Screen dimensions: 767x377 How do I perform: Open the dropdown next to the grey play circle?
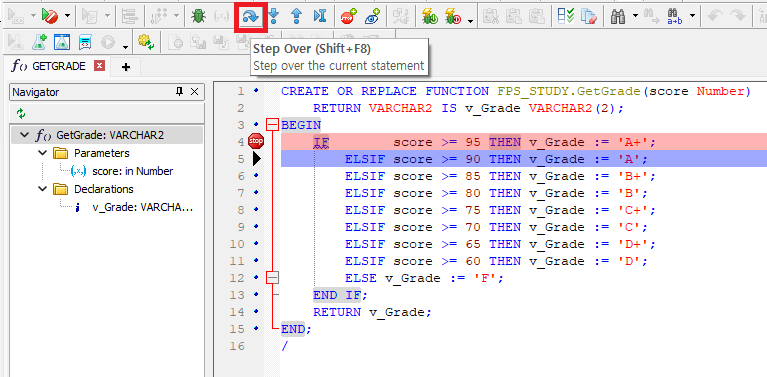[x=125, y=46]
